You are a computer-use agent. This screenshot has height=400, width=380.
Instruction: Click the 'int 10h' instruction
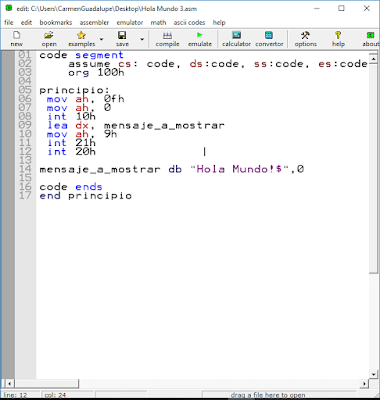click(71, 116)
